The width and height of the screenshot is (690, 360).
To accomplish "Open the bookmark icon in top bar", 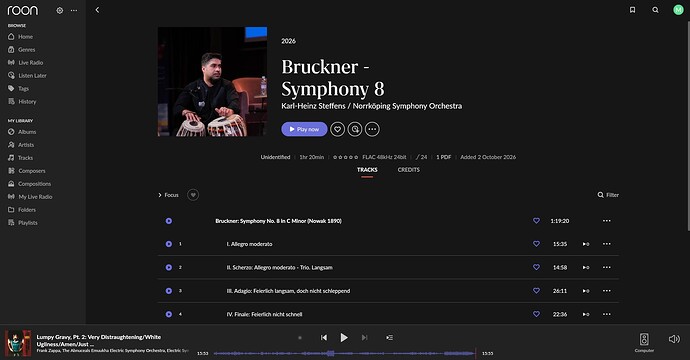I will click(632, 10).
